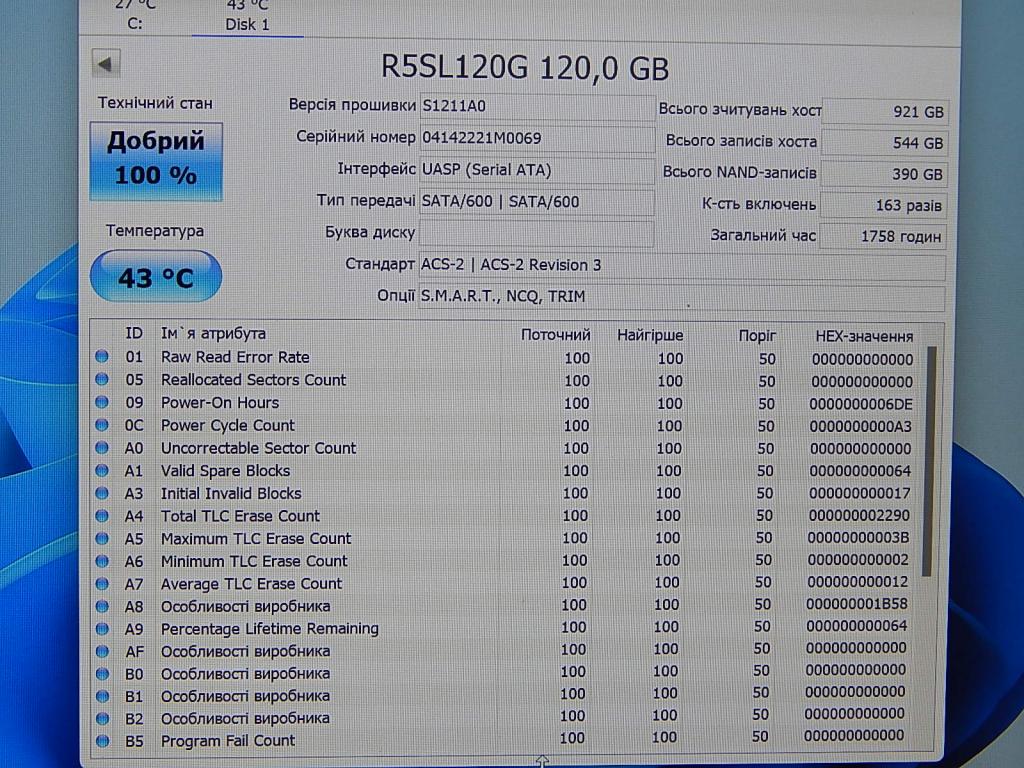
Task: Select the Total TLC Erase Count row name
Action: coord(240,516)
